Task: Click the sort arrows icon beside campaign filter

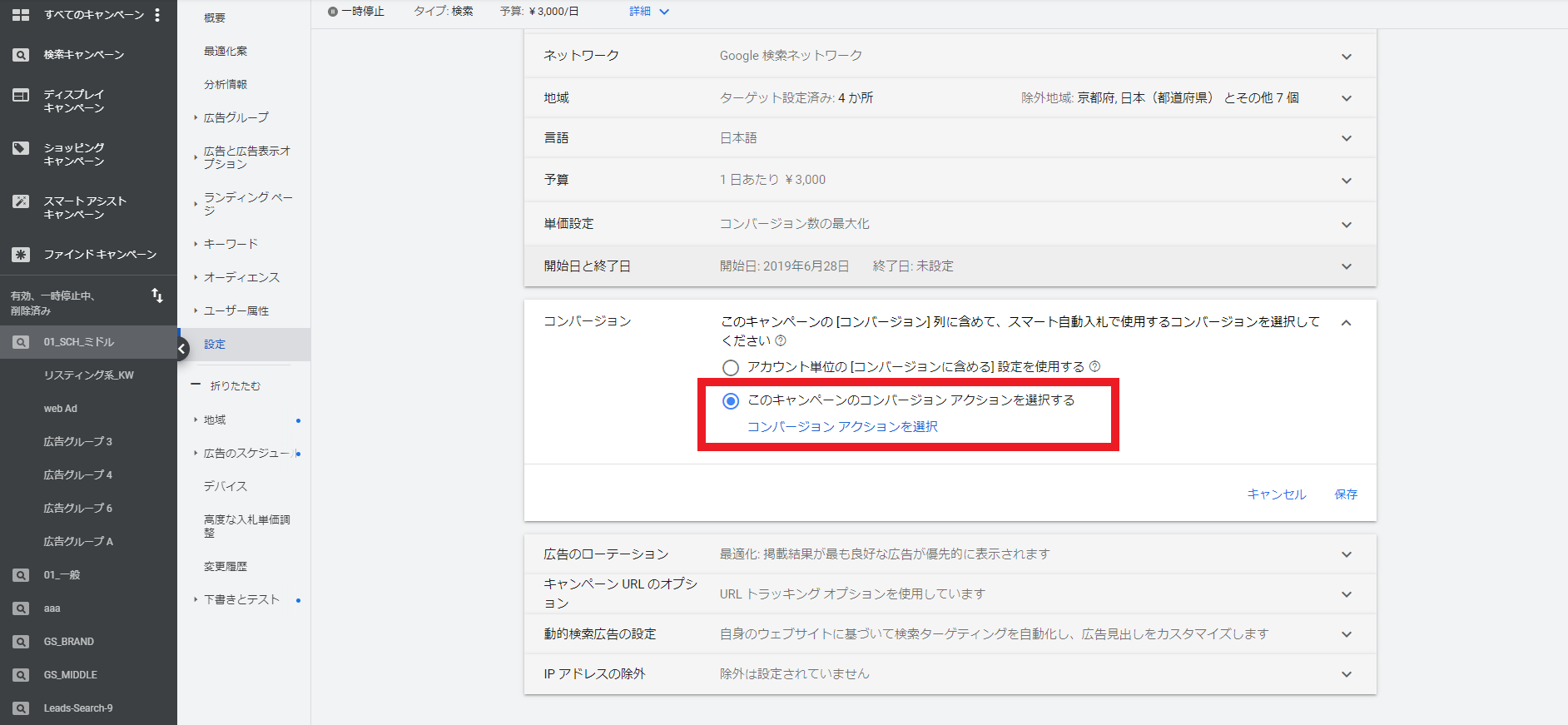Action: (157, 295)
